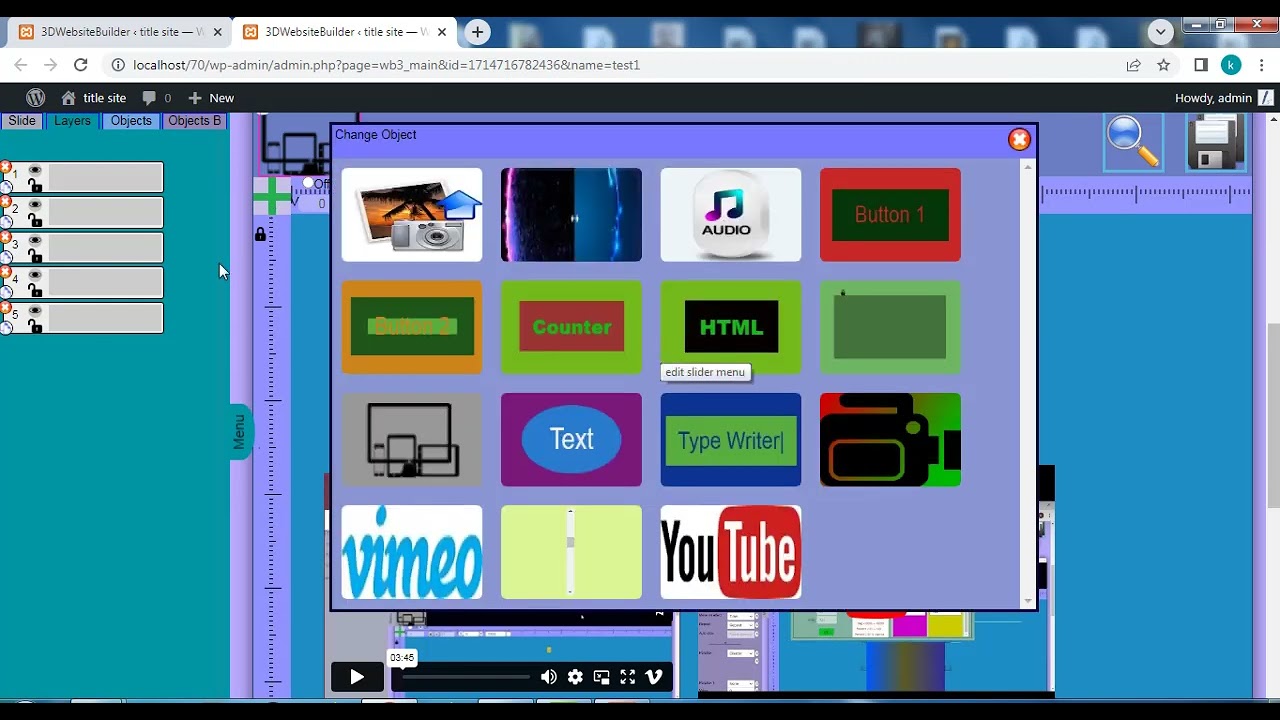
Task: Seek along the video progress bar
Action: pyautogui.click(x=466, y=677)
